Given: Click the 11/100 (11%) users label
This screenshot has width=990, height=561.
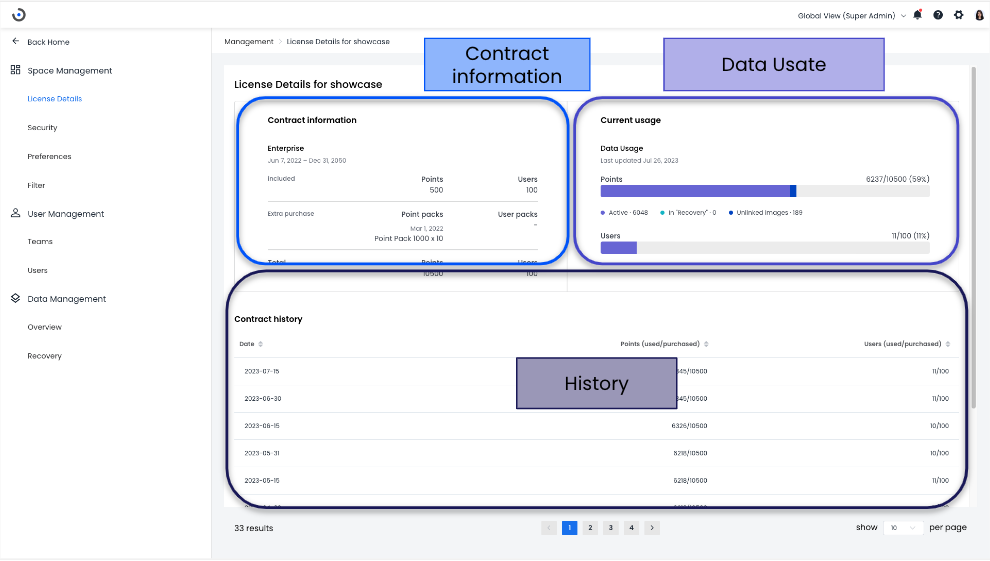Looking at the screenshot, I should (910, 235).
